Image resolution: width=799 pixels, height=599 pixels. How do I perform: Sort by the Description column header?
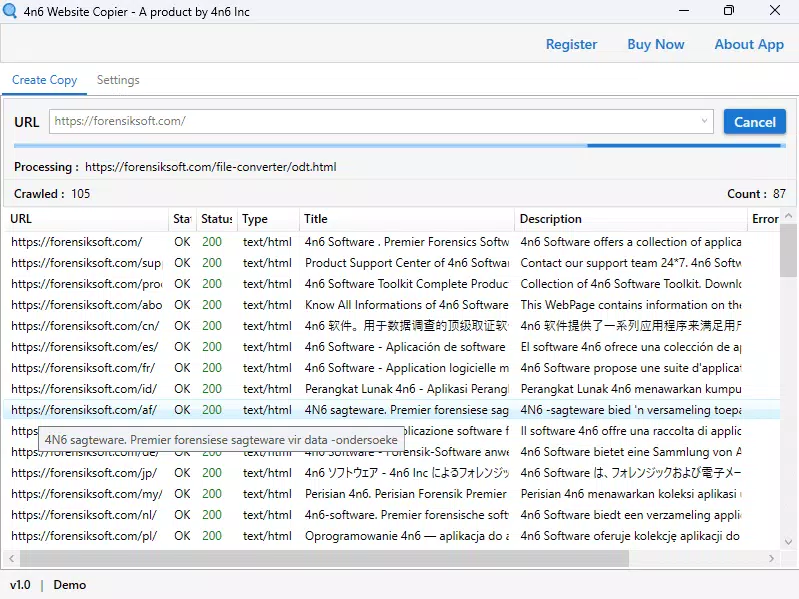pyautogui.click(x=631, y=219)
